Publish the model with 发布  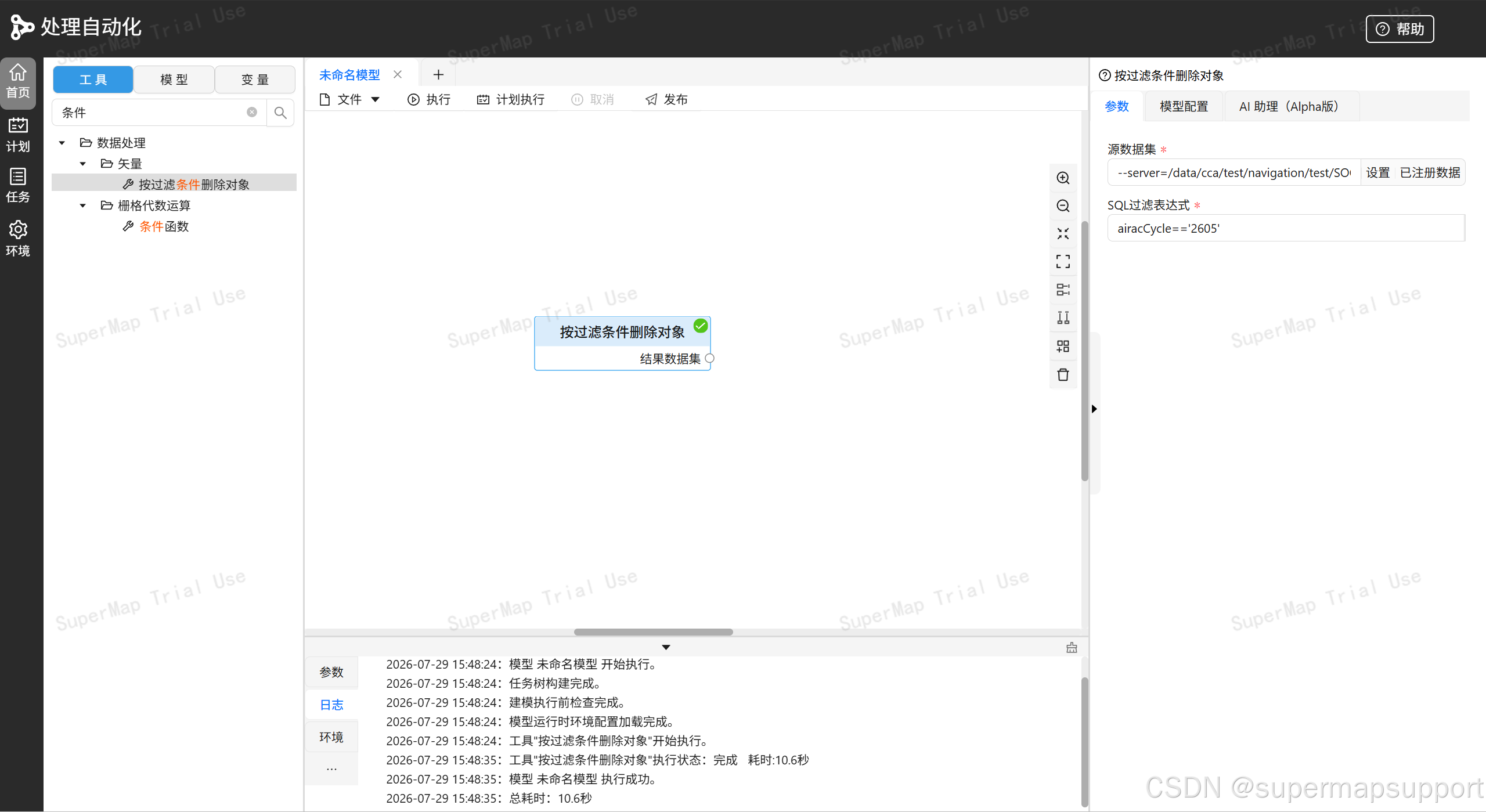[666, 100]
